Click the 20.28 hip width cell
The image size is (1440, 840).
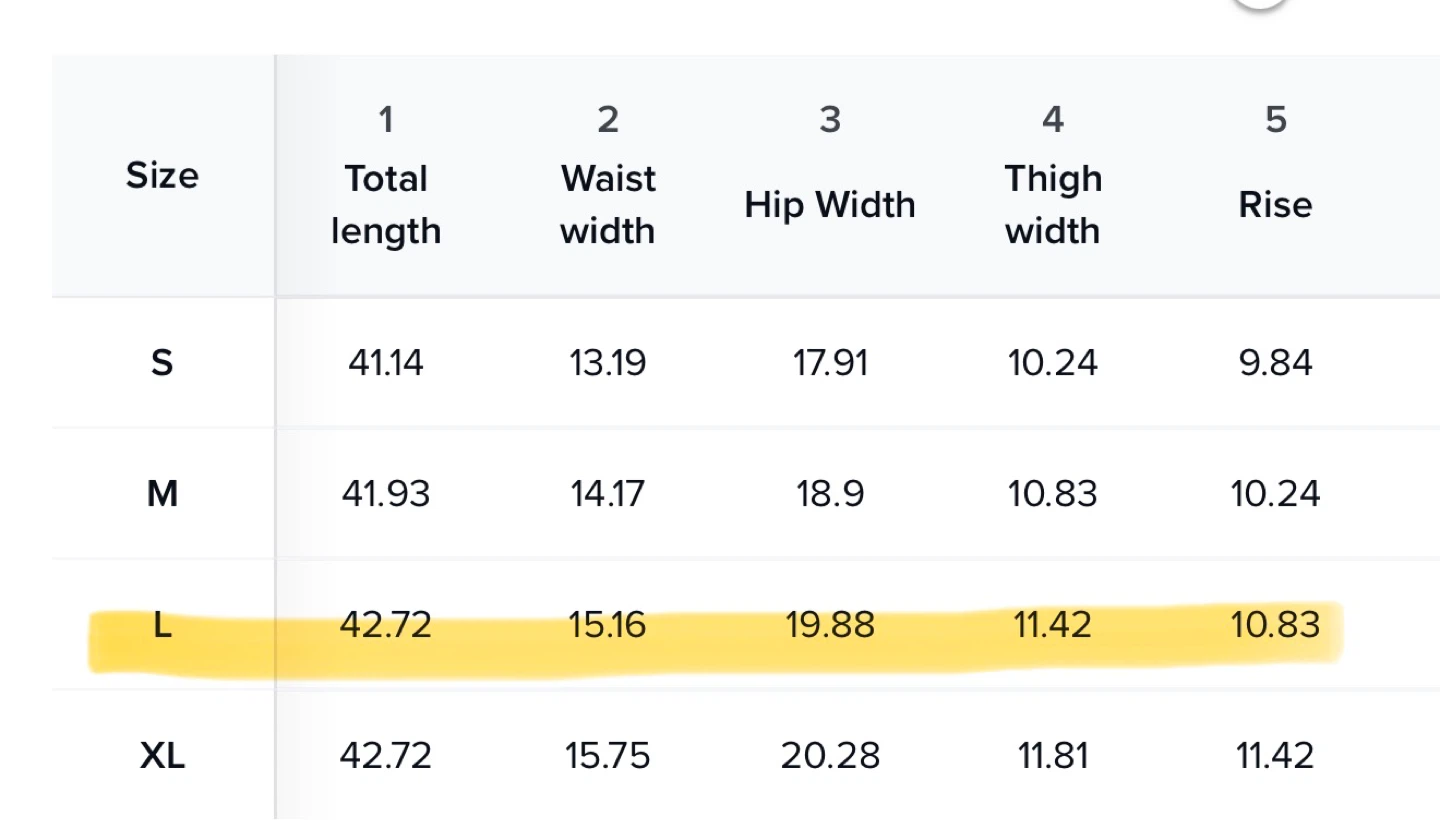tap(830, 756)
